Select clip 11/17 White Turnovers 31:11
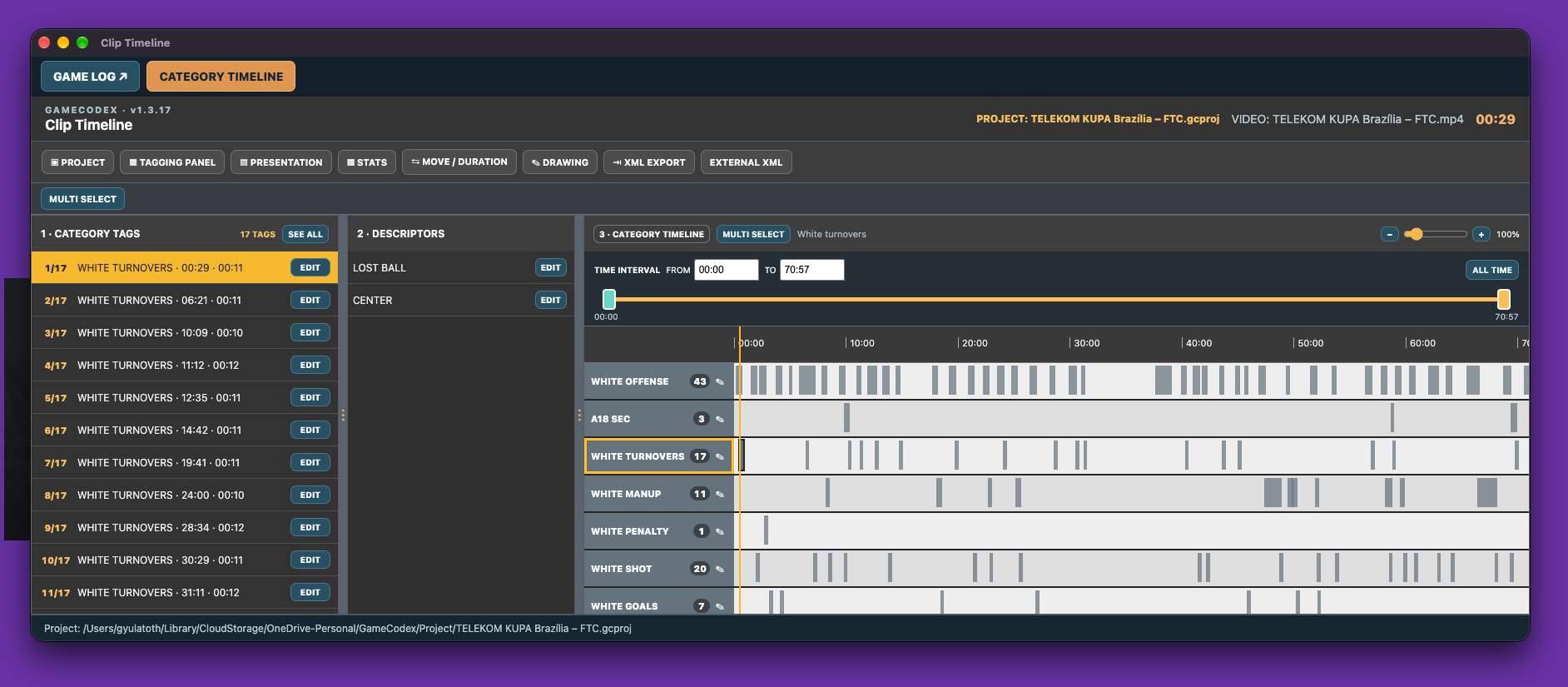This screenshot has height=687, width=1568. pos(185,592)
